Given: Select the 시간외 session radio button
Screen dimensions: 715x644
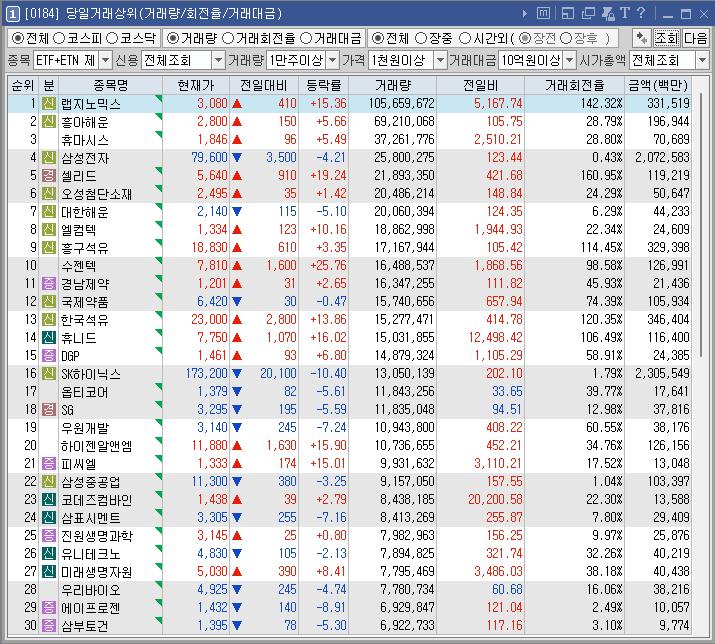Looking at the screenshot, I should tap(464, 38).
